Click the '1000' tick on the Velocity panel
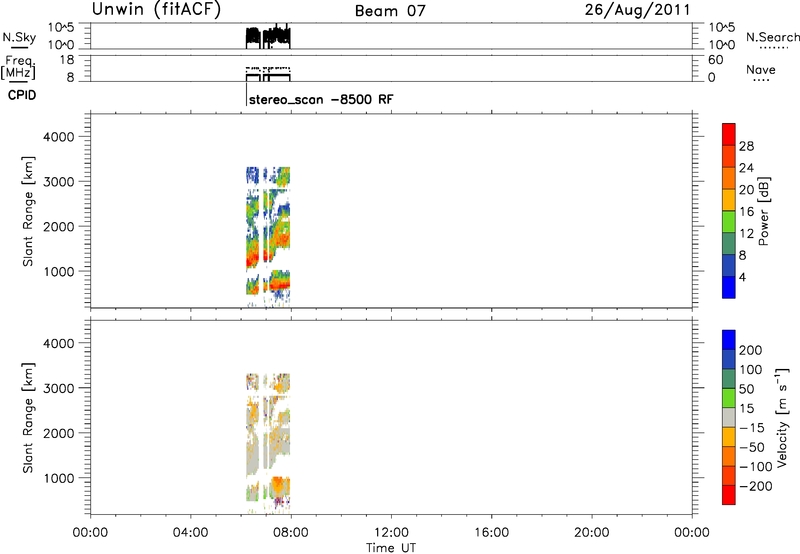This screenshot has height=554, width=800. (x=59, y=478)
